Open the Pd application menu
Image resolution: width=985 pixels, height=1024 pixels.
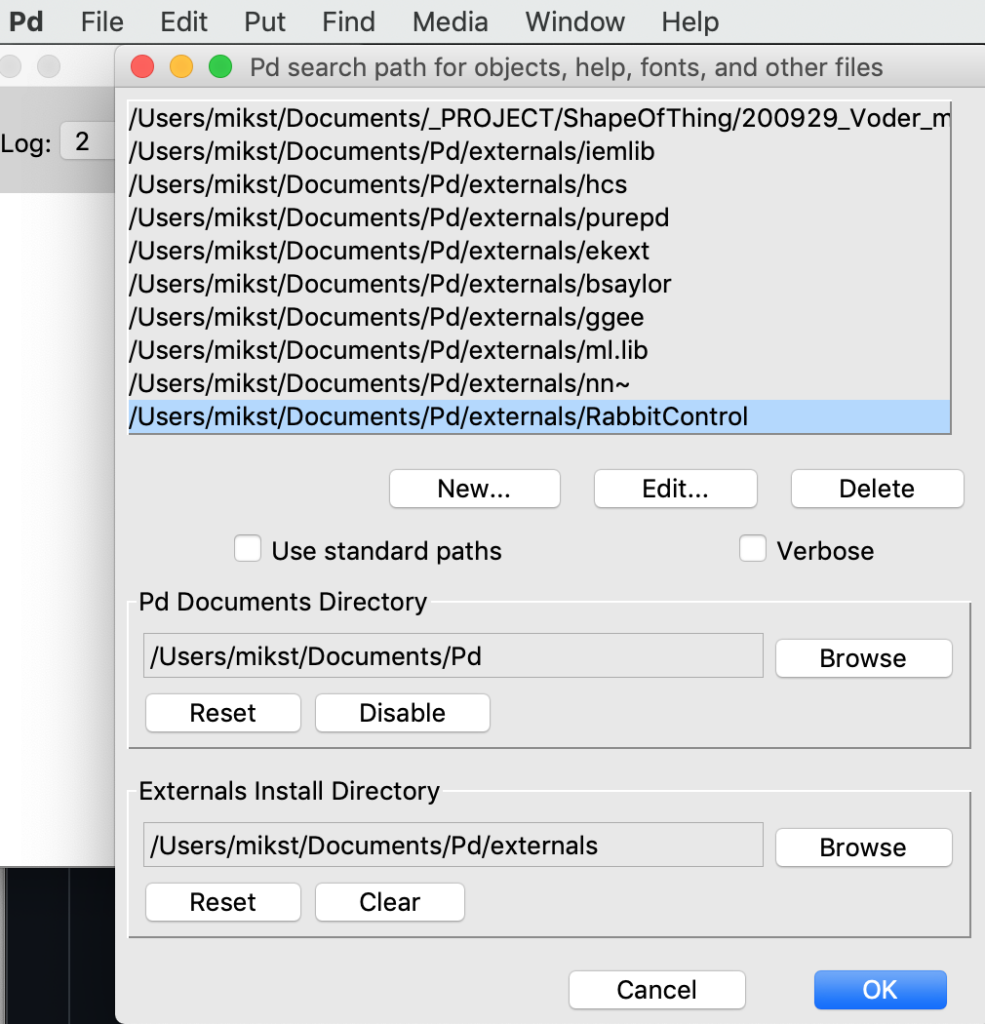tap(26, 22)
